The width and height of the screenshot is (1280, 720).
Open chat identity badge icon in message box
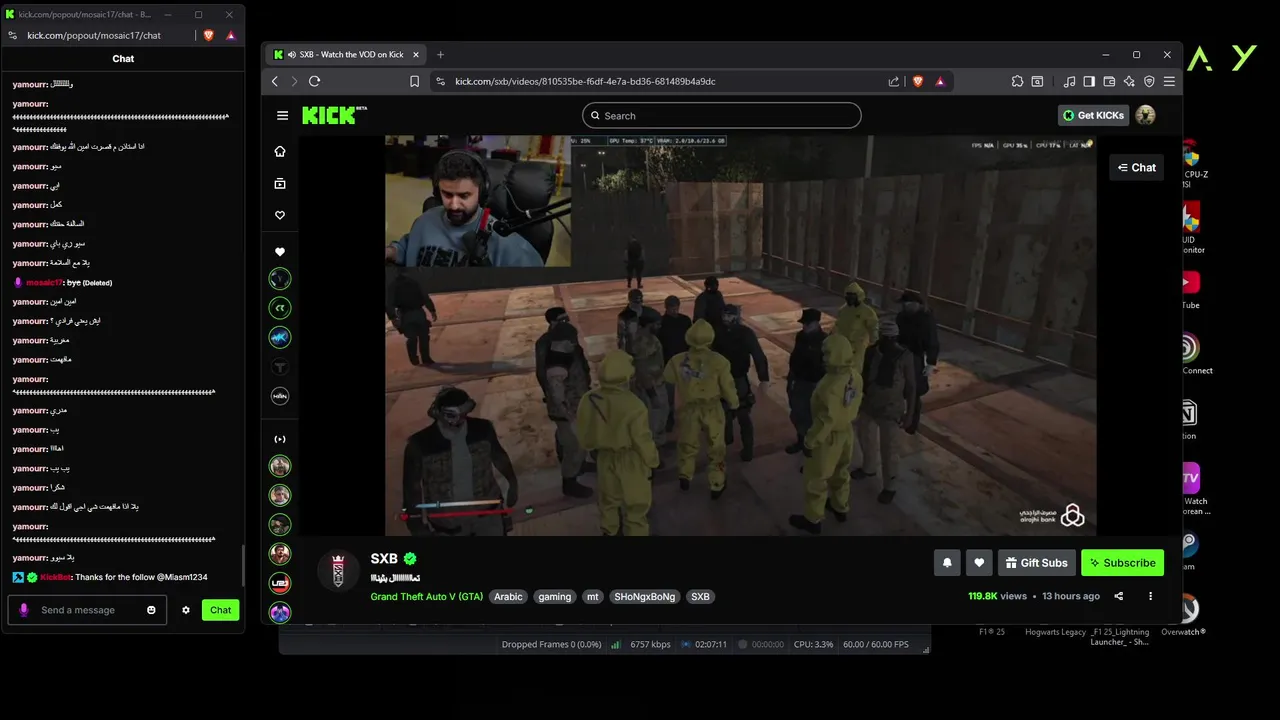[24, 610]
